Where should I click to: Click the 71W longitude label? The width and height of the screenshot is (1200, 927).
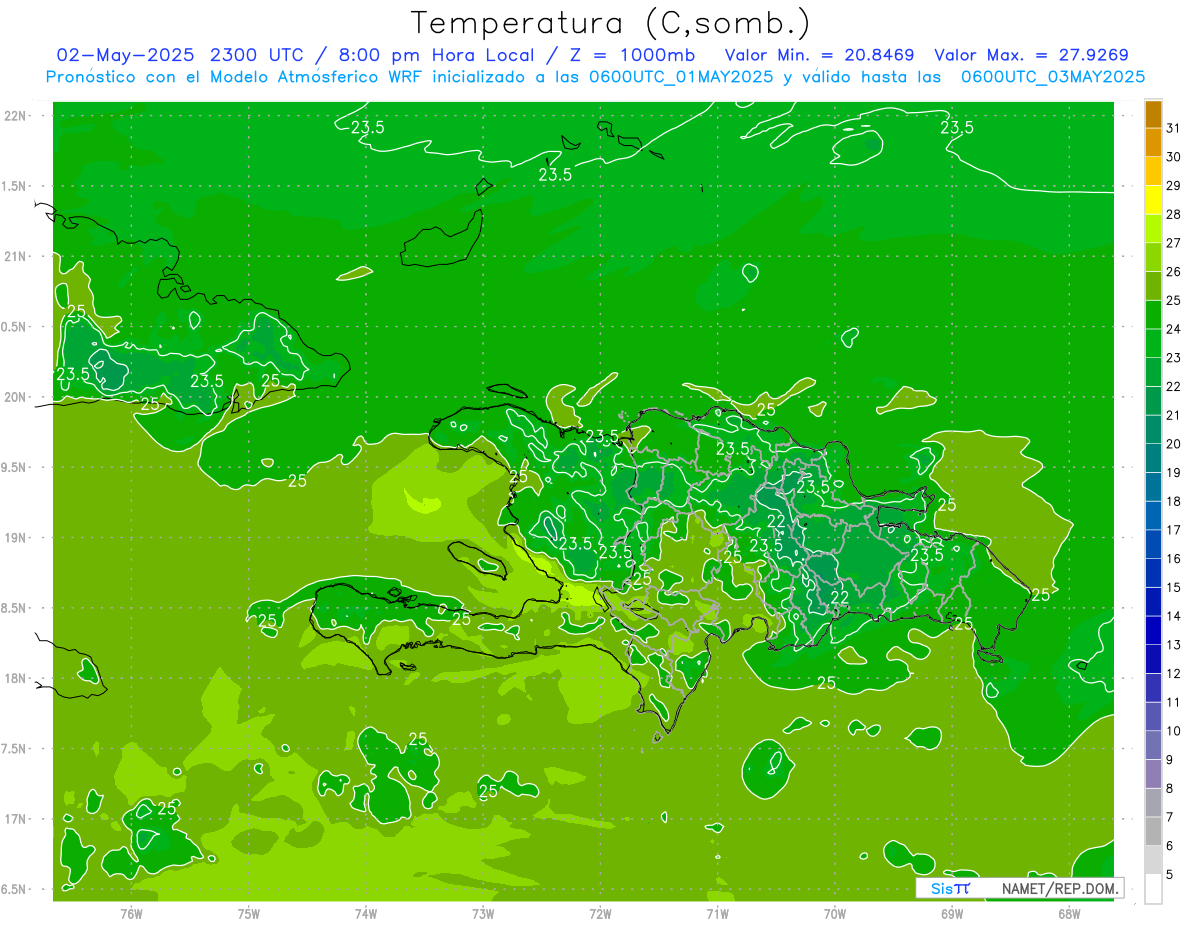tap(717, 913)
